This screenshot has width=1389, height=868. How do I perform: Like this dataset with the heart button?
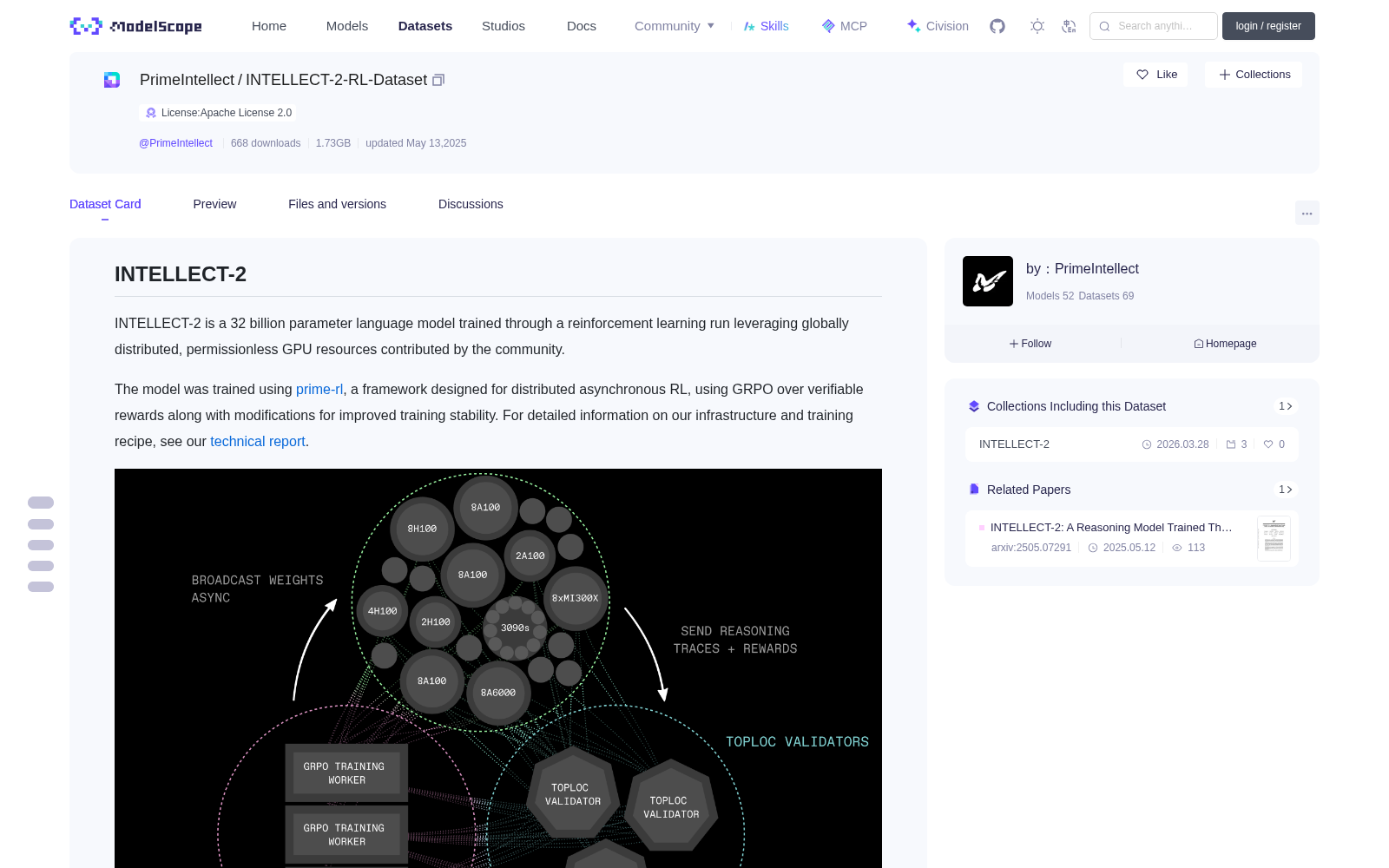pyautogui.click(x=1155, y=75)
